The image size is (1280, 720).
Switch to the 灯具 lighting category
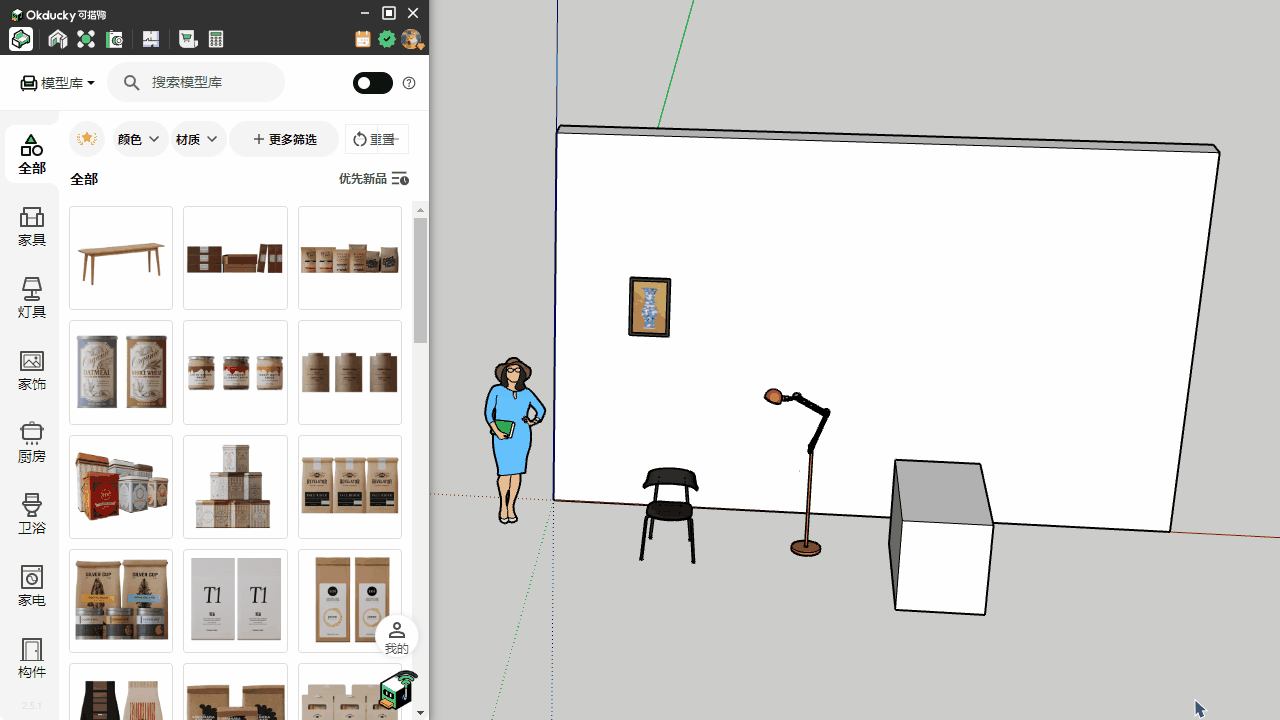pyautogui.click(x=32, y=298)
